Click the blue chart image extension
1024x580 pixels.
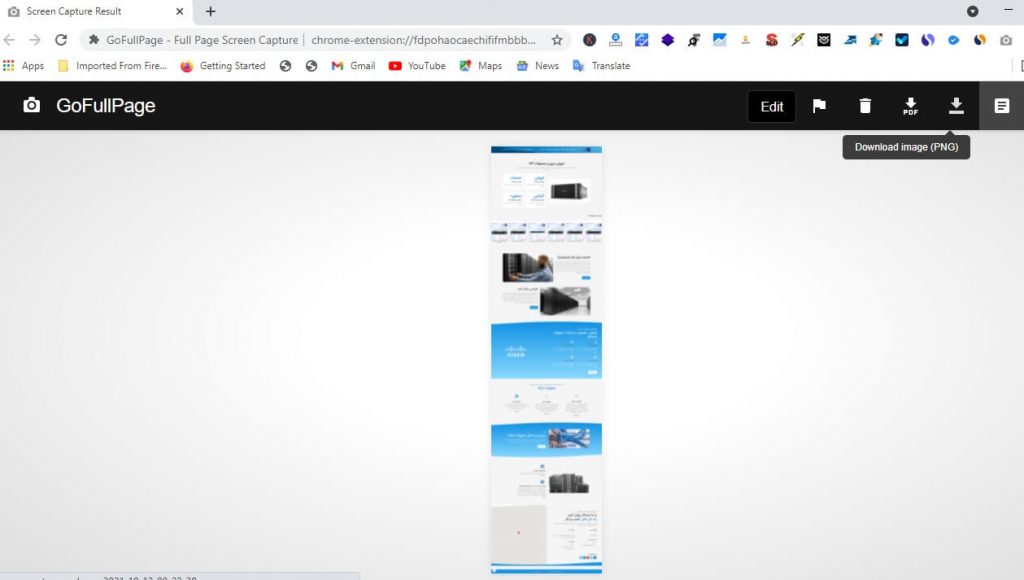click(720, 40)
